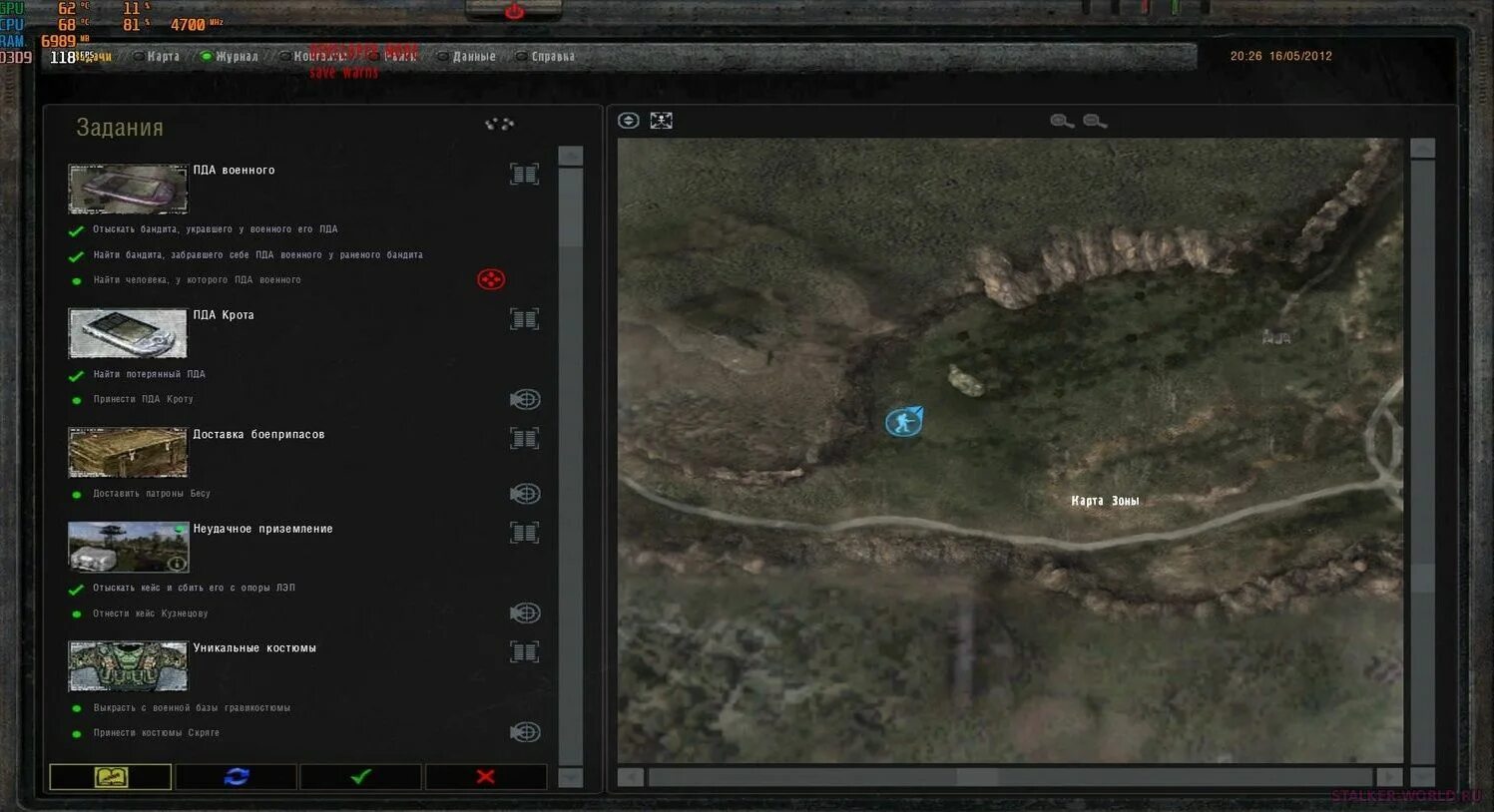This screenshot has height=812, width=1494.
Task: Show active tasks with blue arrows button
Action: (x=237, y=776)
